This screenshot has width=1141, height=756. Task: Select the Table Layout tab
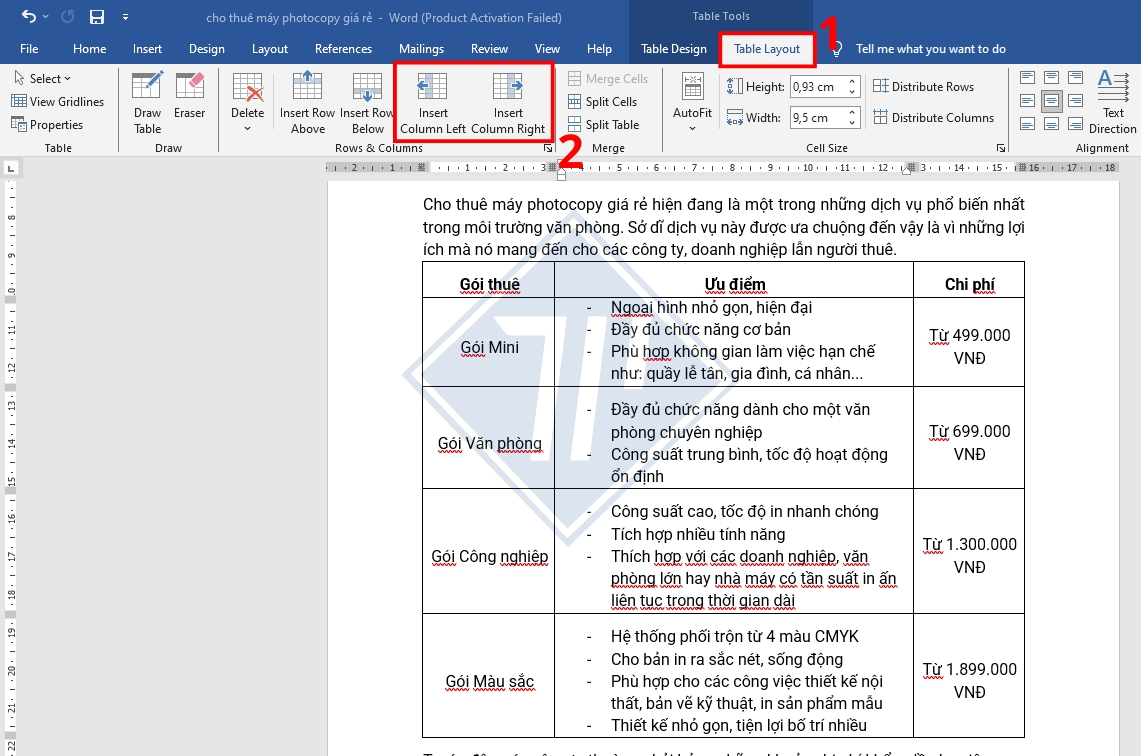767,49
